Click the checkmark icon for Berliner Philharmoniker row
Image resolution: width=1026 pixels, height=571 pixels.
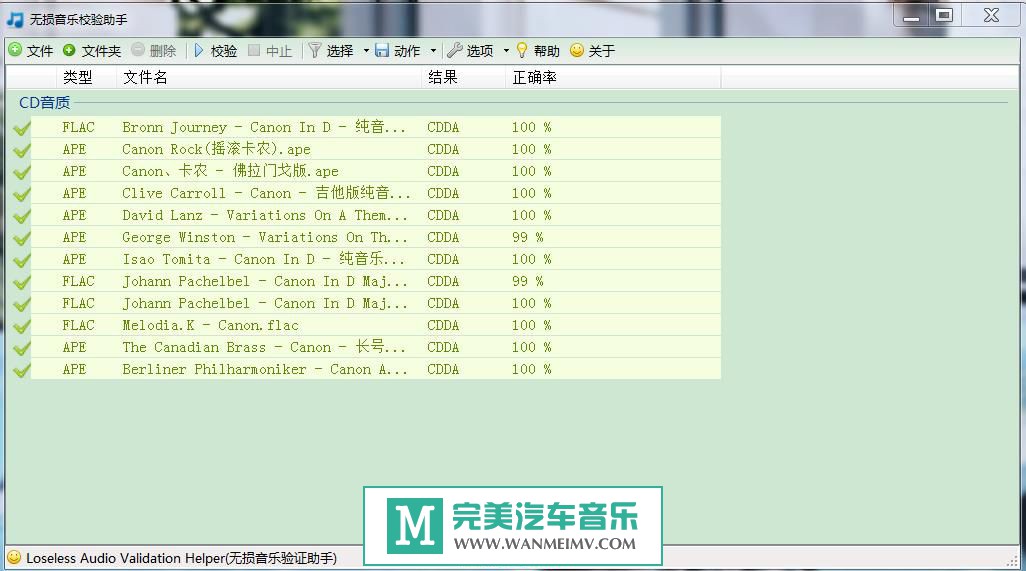click(x=22, y=370)
